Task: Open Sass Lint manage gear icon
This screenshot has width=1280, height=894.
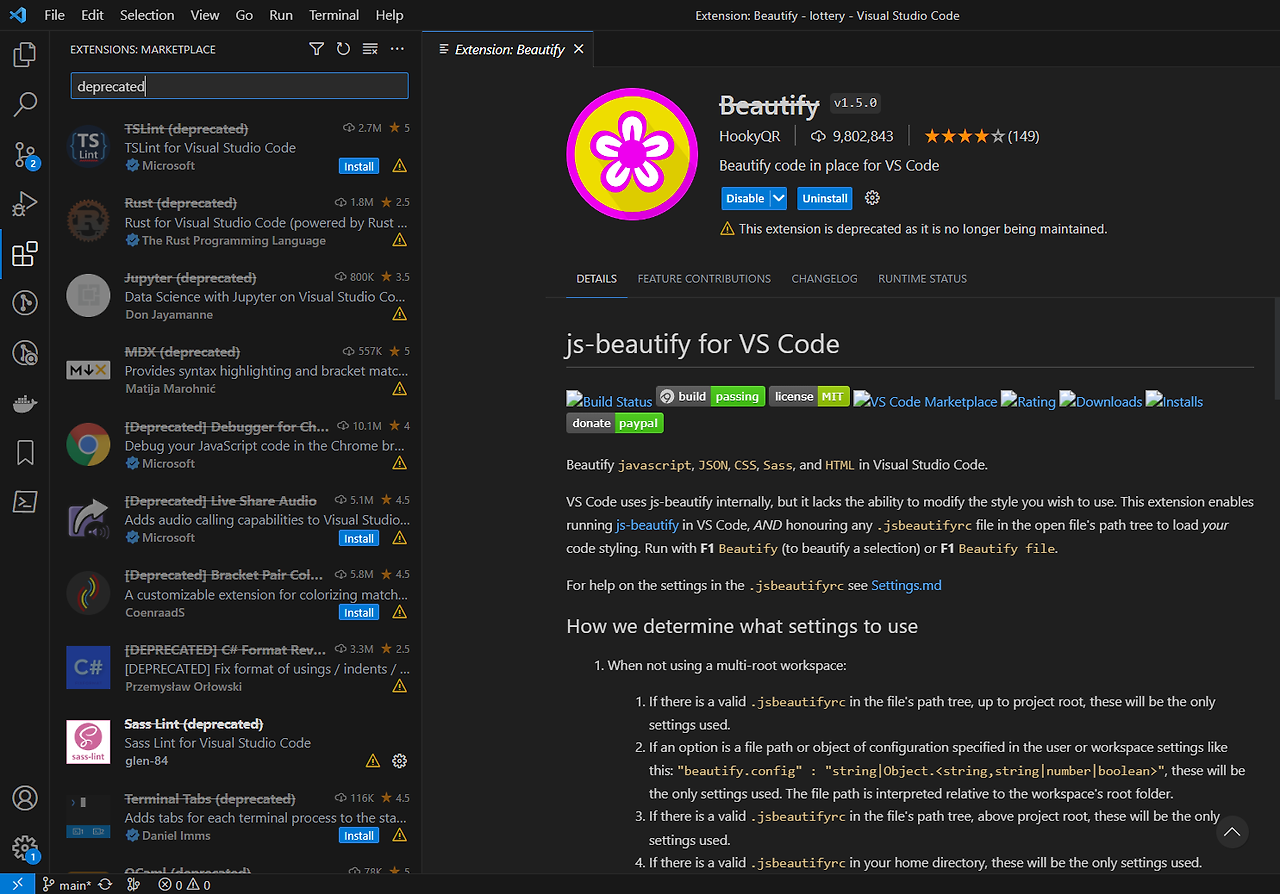Action: [x=399, y=761]
